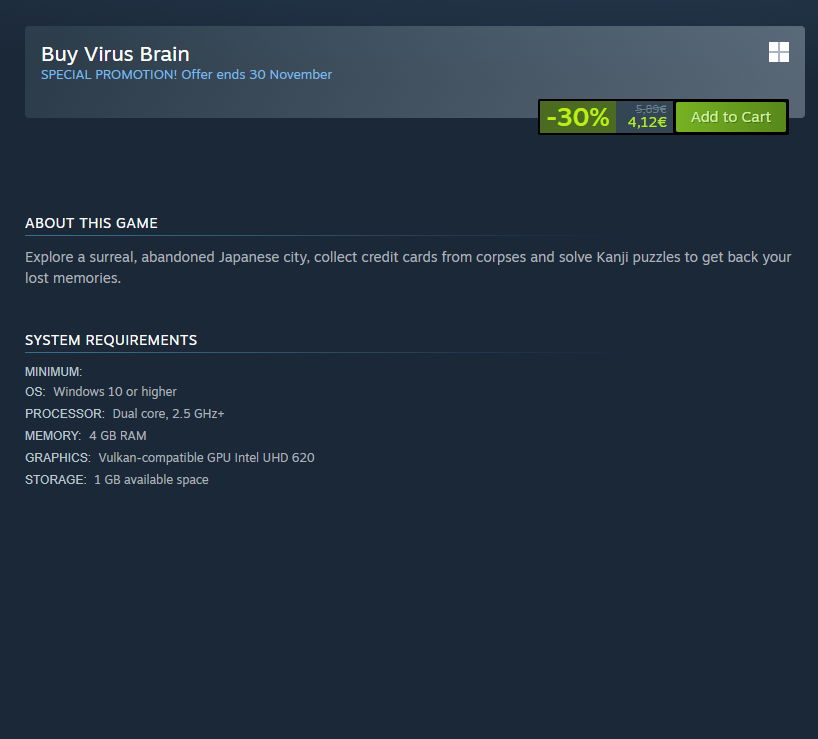This screenshot has width=818, height=739.
Task: Click the GRAPHICS requirement label
Action: coord(58,457)
